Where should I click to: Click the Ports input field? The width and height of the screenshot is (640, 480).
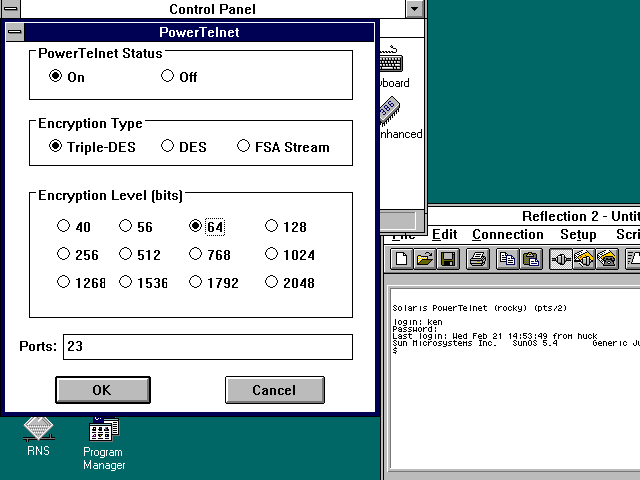208,347
